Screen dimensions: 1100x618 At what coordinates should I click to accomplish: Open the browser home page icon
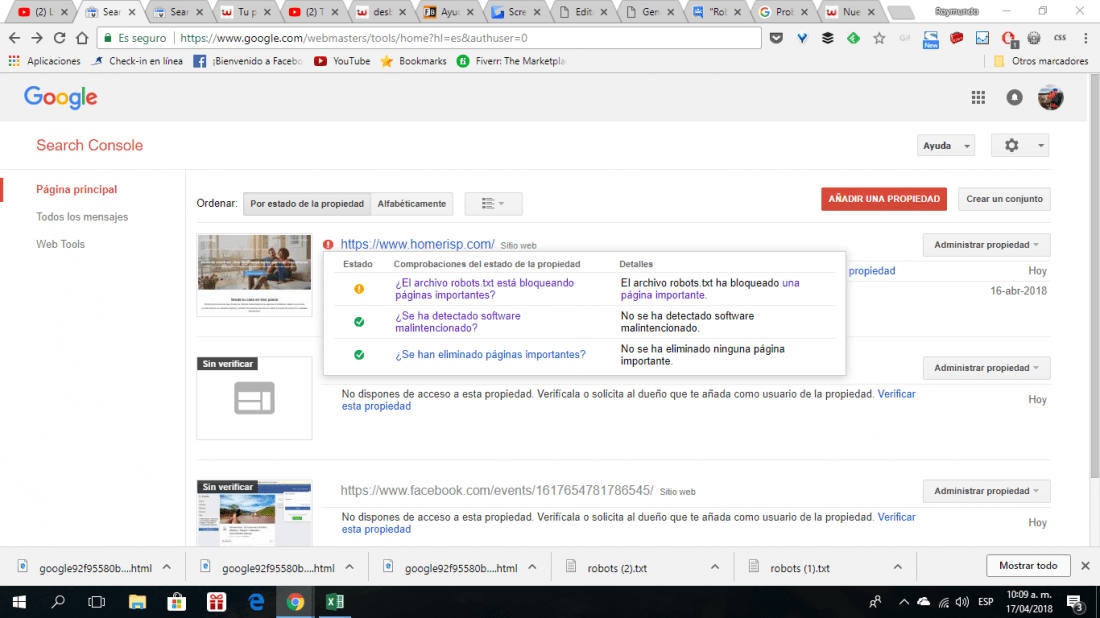coord(82,38)
